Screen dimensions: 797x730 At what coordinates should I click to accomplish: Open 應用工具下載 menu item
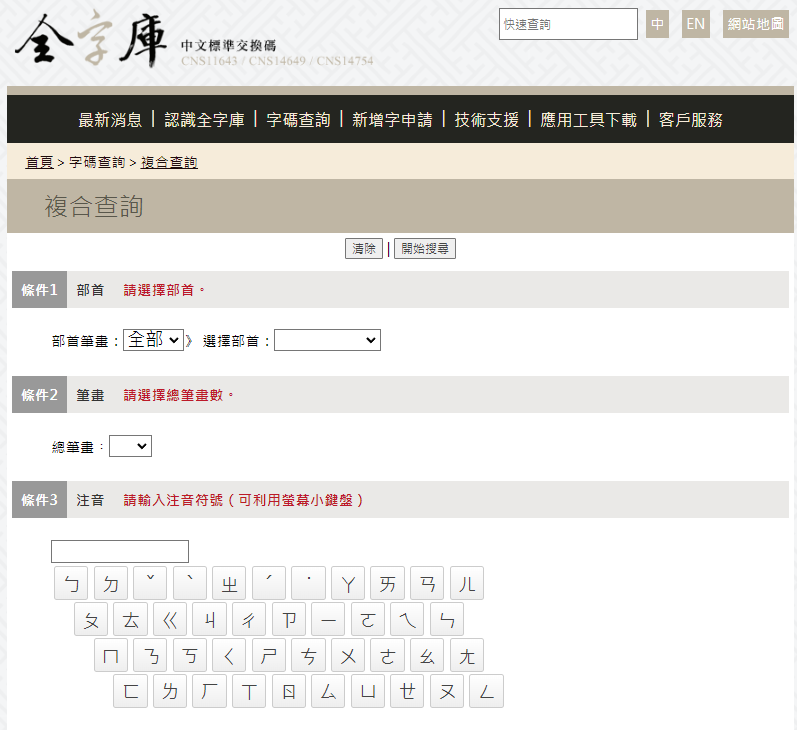pyautogui.click(x=589, y=120)
